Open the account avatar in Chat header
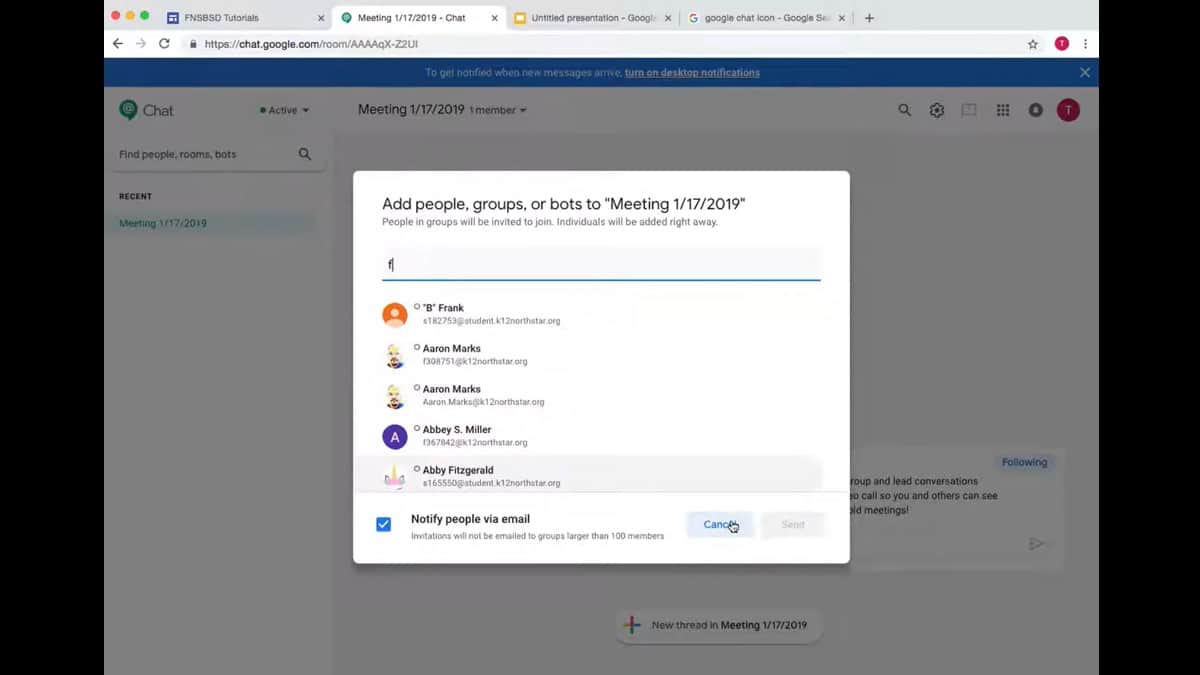Image resolution: width=1200 pixels, height=675 pixels. click(x=1068, y=110)
